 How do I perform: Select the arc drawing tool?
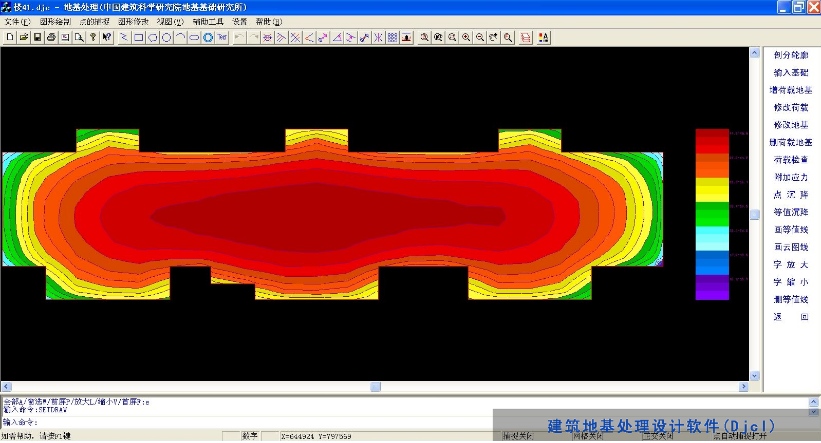click(180, 37)
